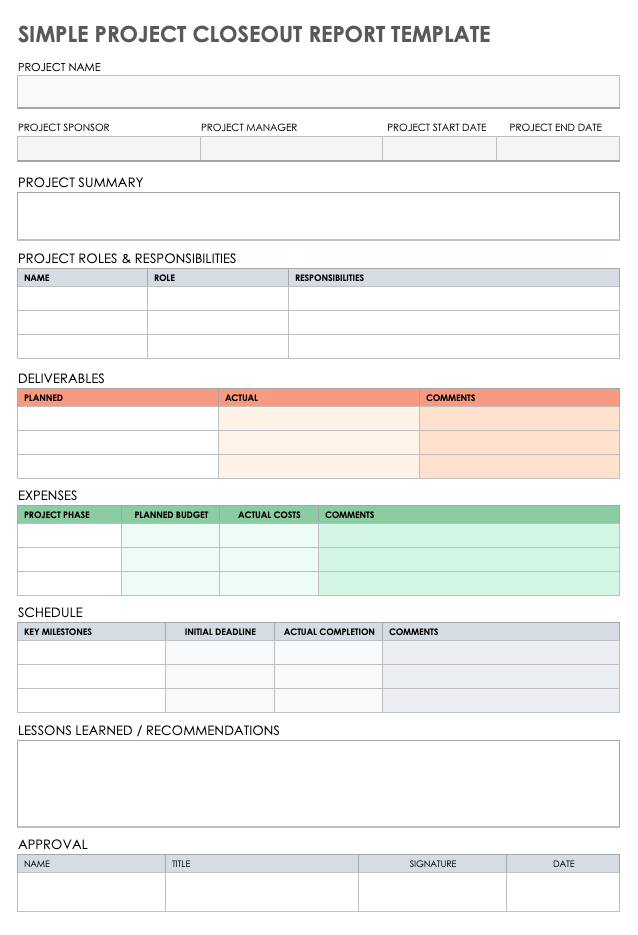Select the Project Sponsor field
This screenshot has width=638, height=935.
[108, 149]
